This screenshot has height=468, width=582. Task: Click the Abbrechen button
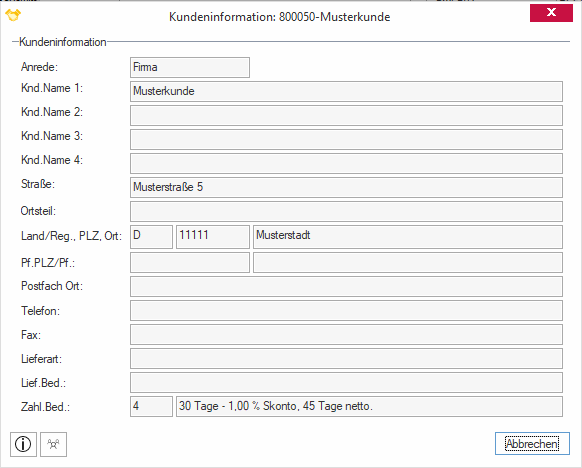point(532,444)
